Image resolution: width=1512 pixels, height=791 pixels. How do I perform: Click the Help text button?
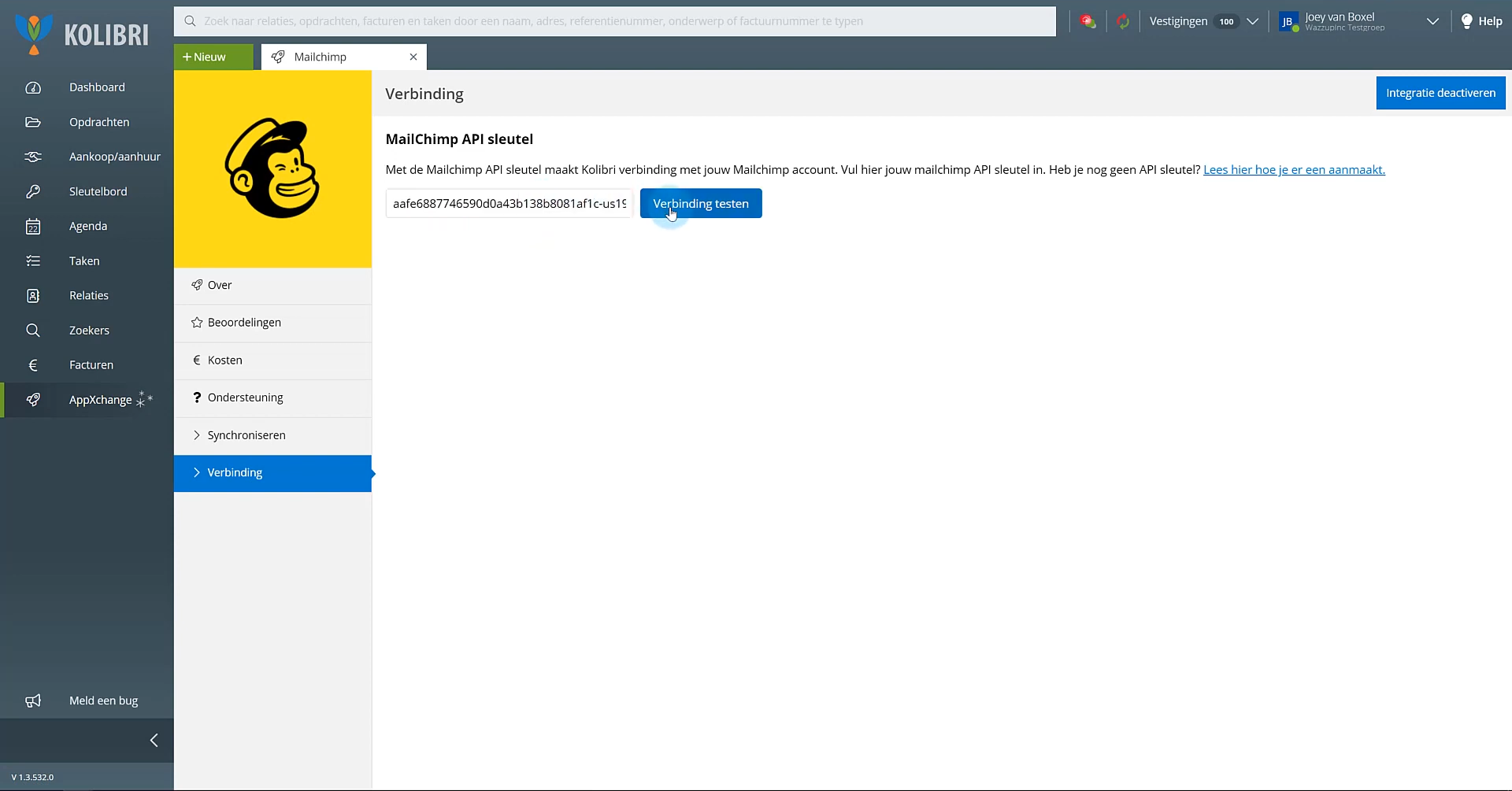tap(1490, 21)
